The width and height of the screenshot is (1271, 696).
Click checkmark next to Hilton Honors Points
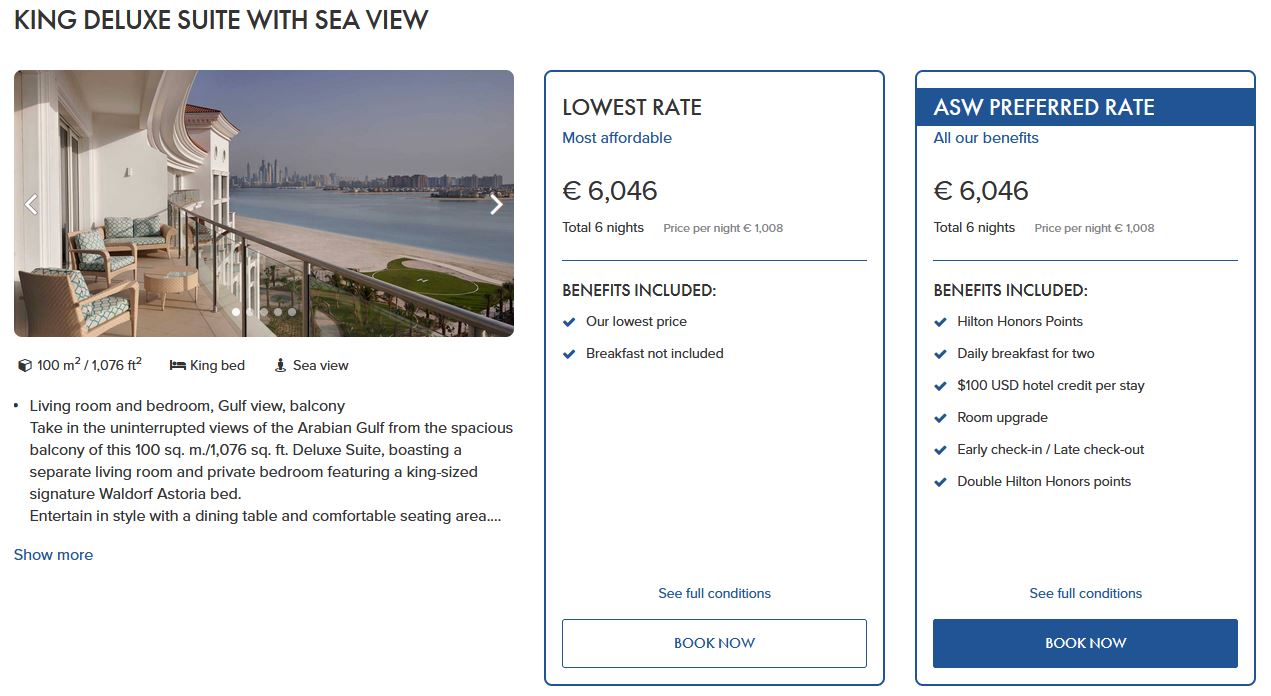[940, 322]
